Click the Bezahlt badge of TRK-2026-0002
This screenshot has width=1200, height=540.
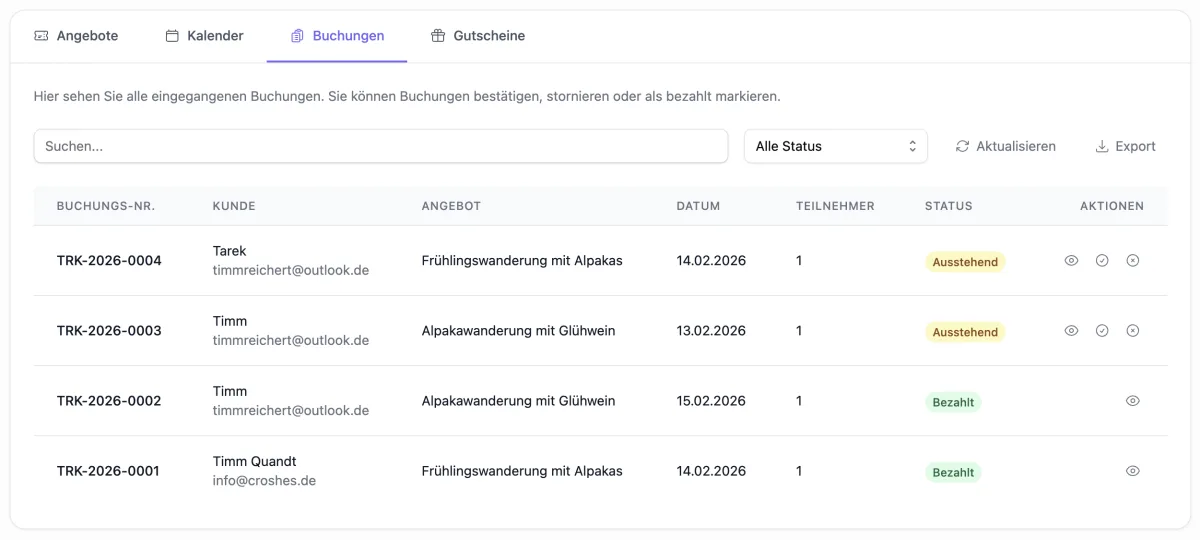pos(953,402)
